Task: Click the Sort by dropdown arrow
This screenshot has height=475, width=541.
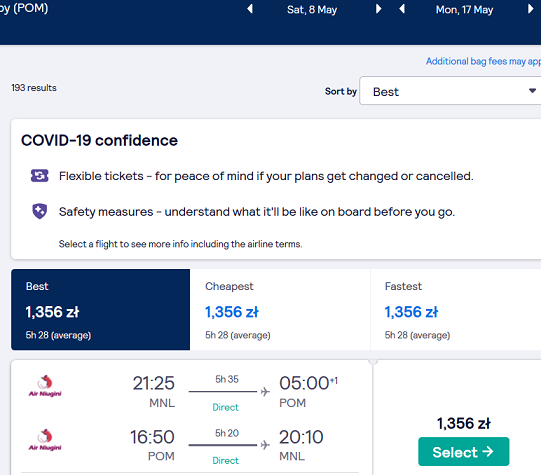Action: pos(532,91)
